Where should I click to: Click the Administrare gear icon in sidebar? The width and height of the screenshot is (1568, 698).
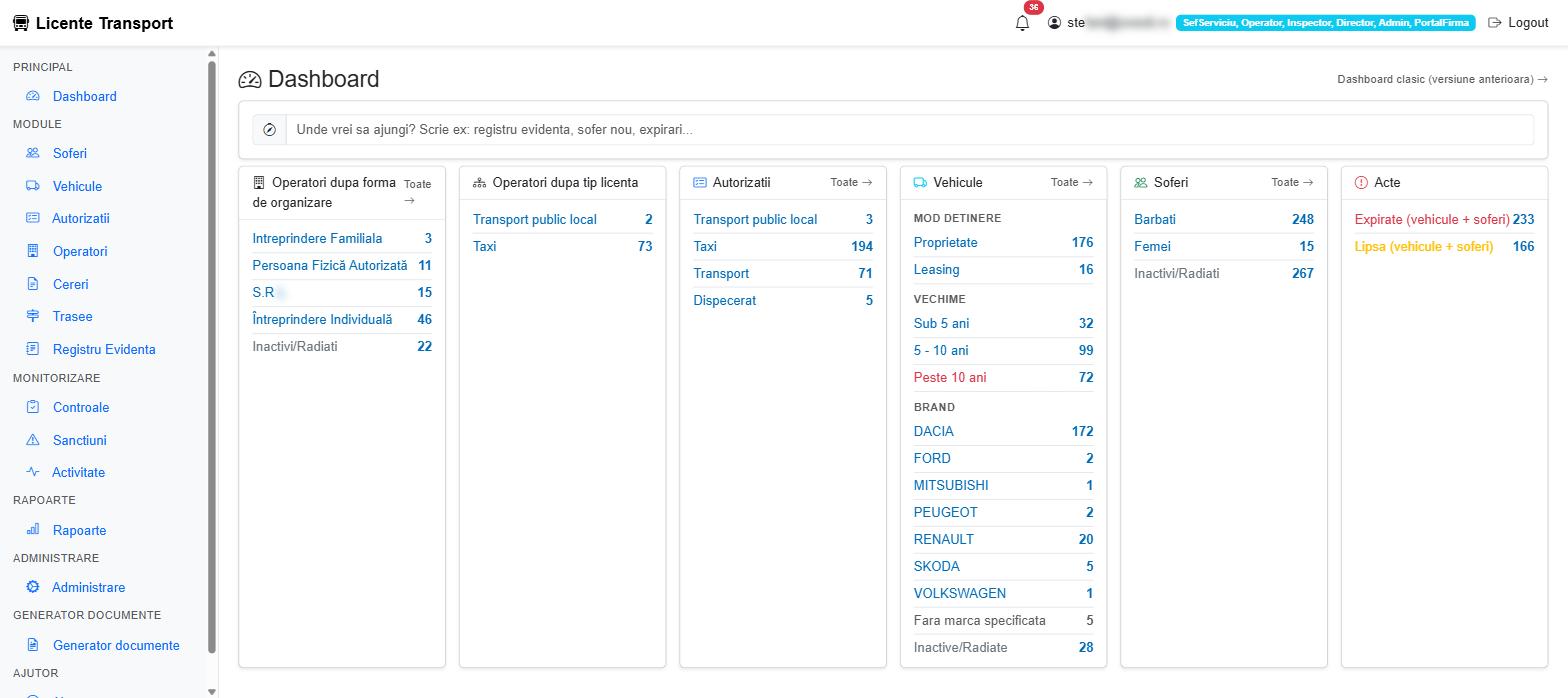[x=33, y=587]
